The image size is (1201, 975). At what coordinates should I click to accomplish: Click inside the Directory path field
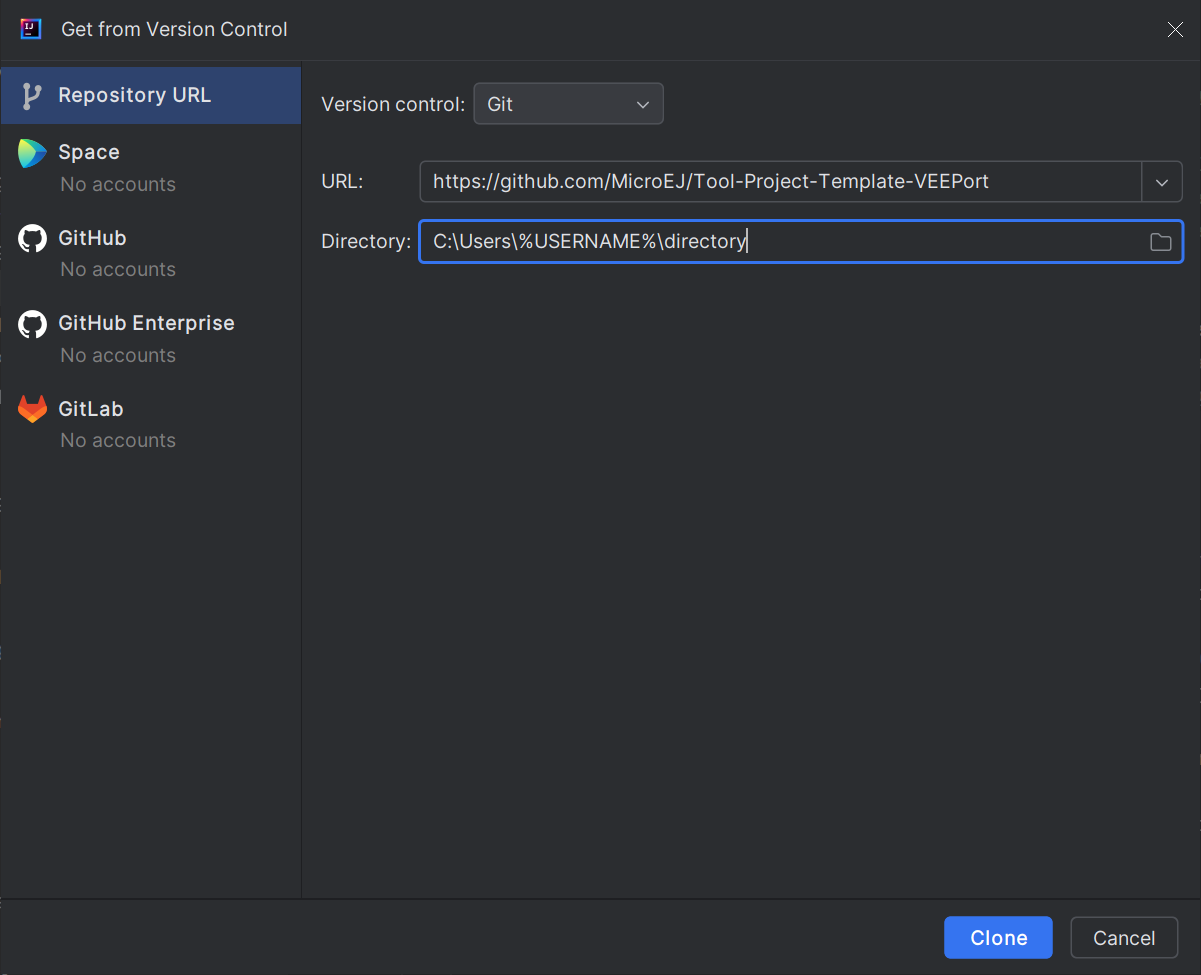780,242
